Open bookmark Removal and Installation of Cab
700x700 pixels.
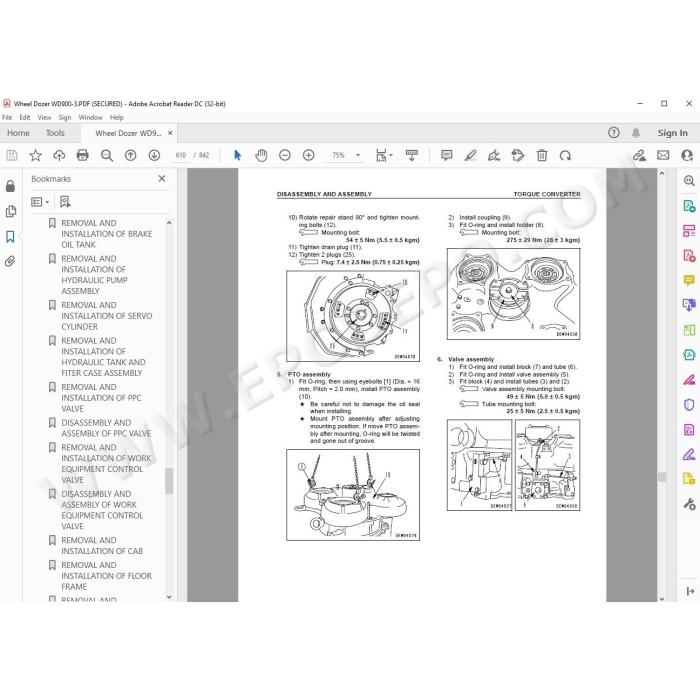pyautogui.click(x=102, y=546)
